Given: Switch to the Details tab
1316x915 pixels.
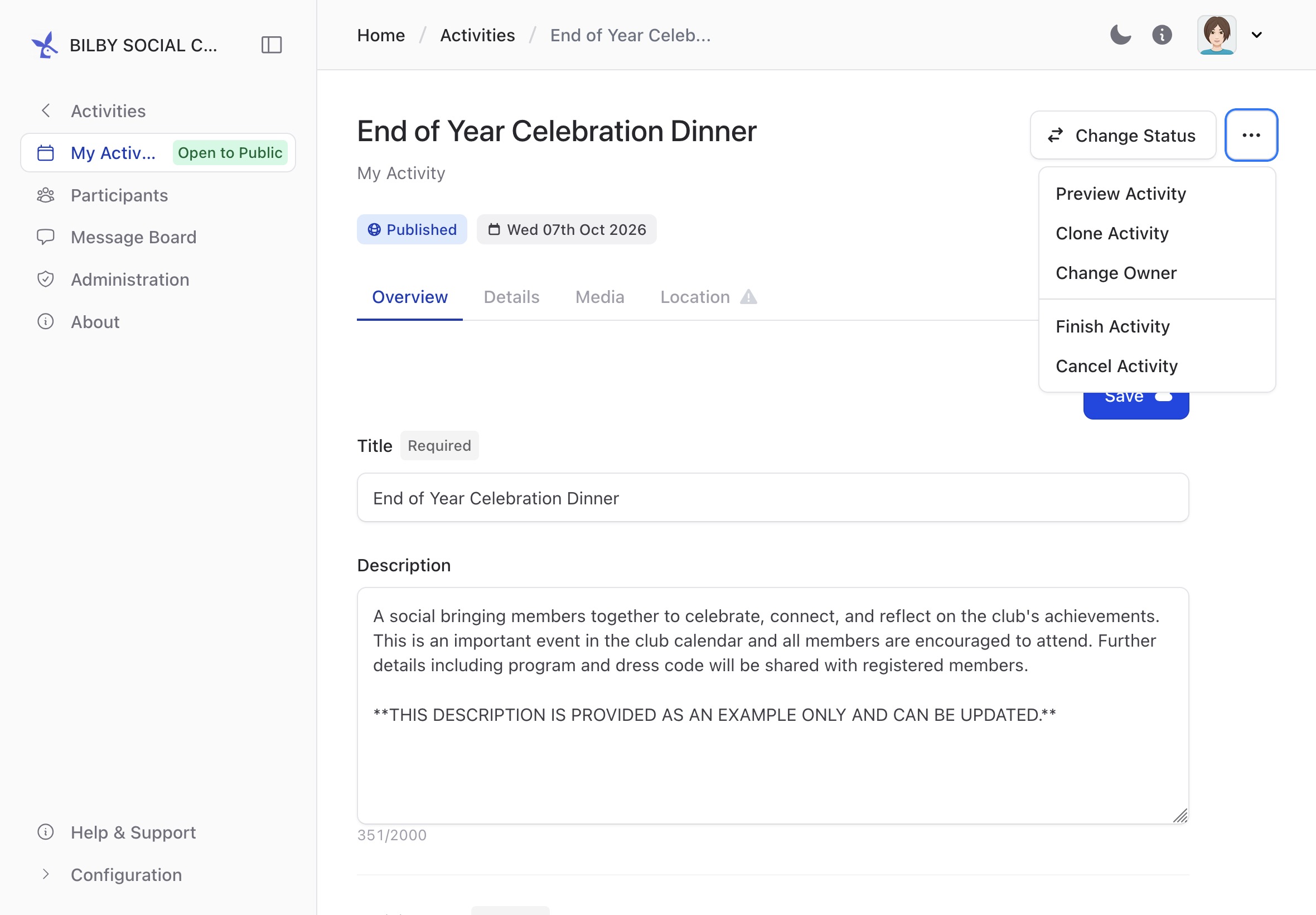Looking at the screenshot, I should click(x=511, y=297).
